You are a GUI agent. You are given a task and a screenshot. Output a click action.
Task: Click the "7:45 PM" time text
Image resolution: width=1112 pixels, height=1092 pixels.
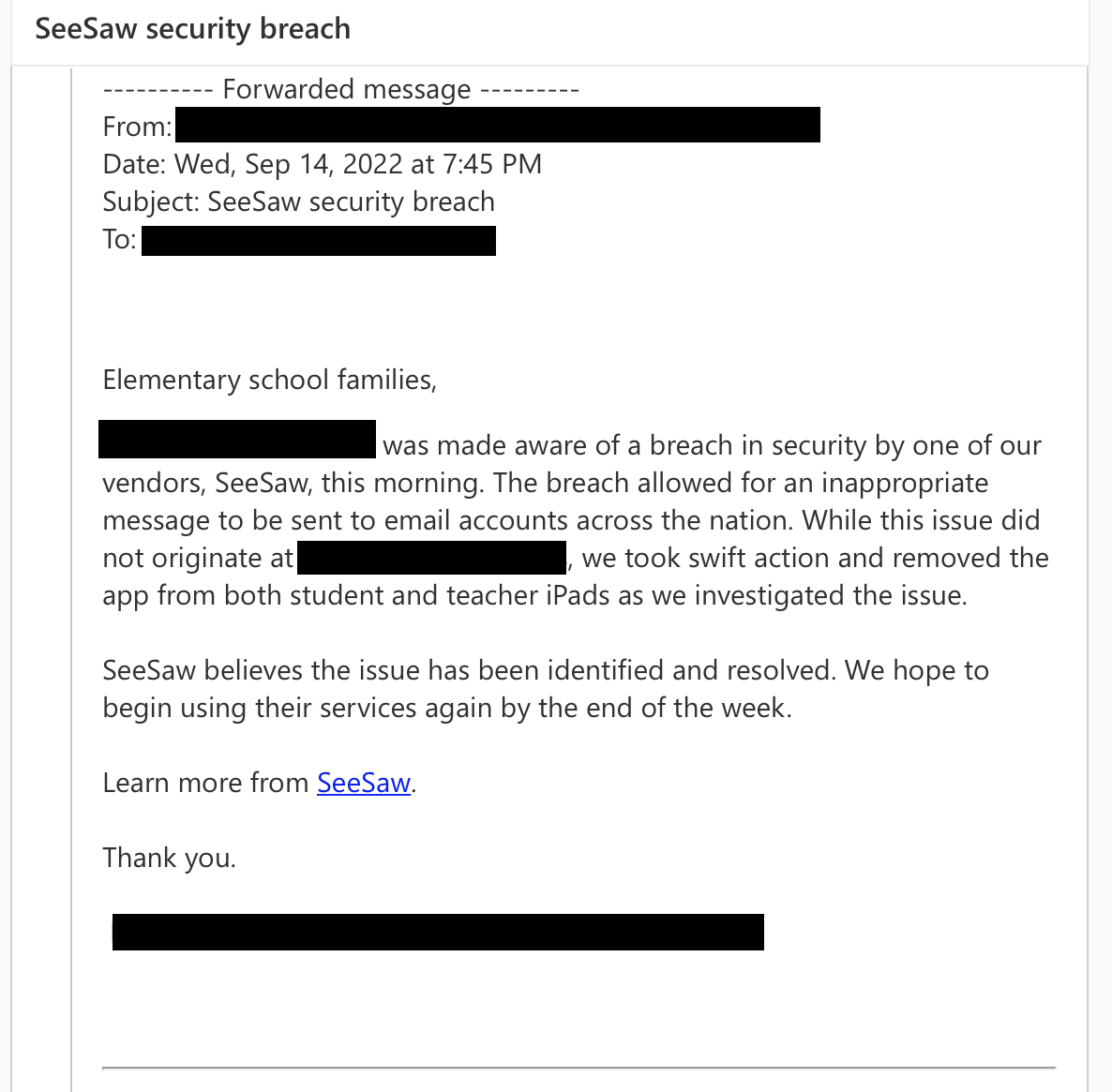coord(492,164)
